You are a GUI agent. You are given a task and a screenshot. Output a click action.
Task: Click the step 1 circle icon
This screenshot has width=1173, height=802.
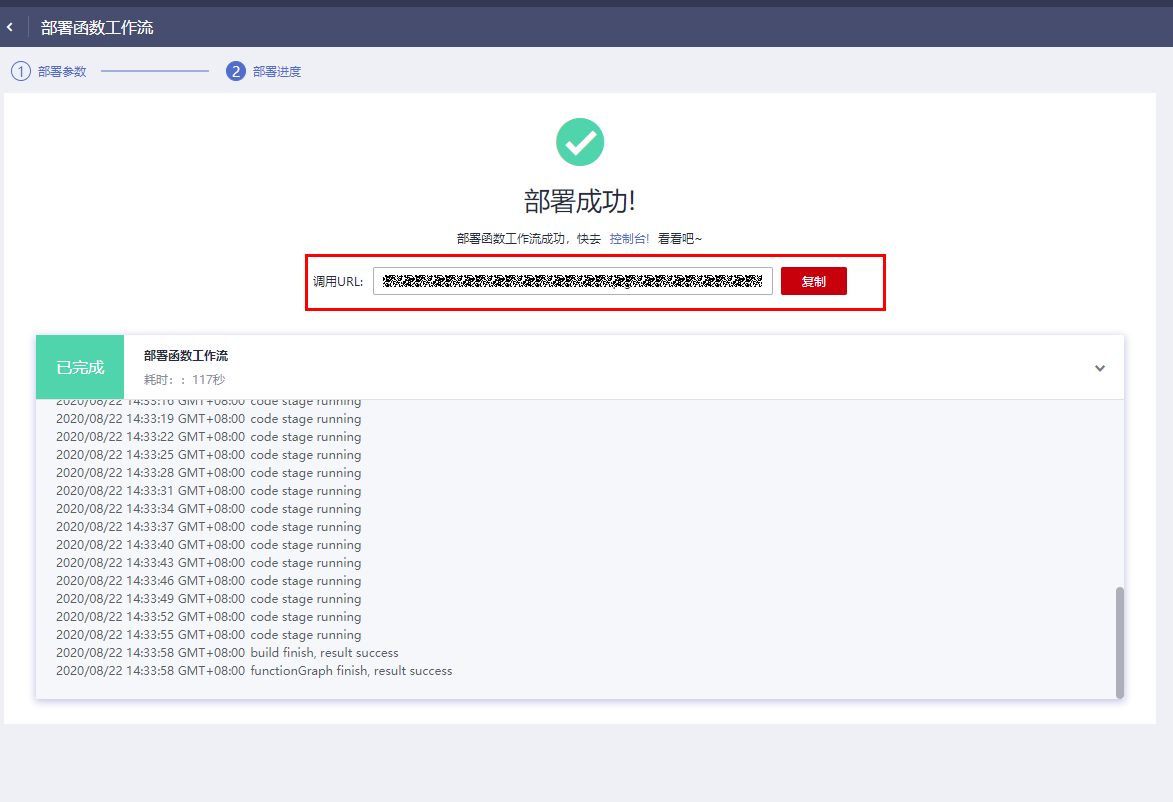click(21, 71)
